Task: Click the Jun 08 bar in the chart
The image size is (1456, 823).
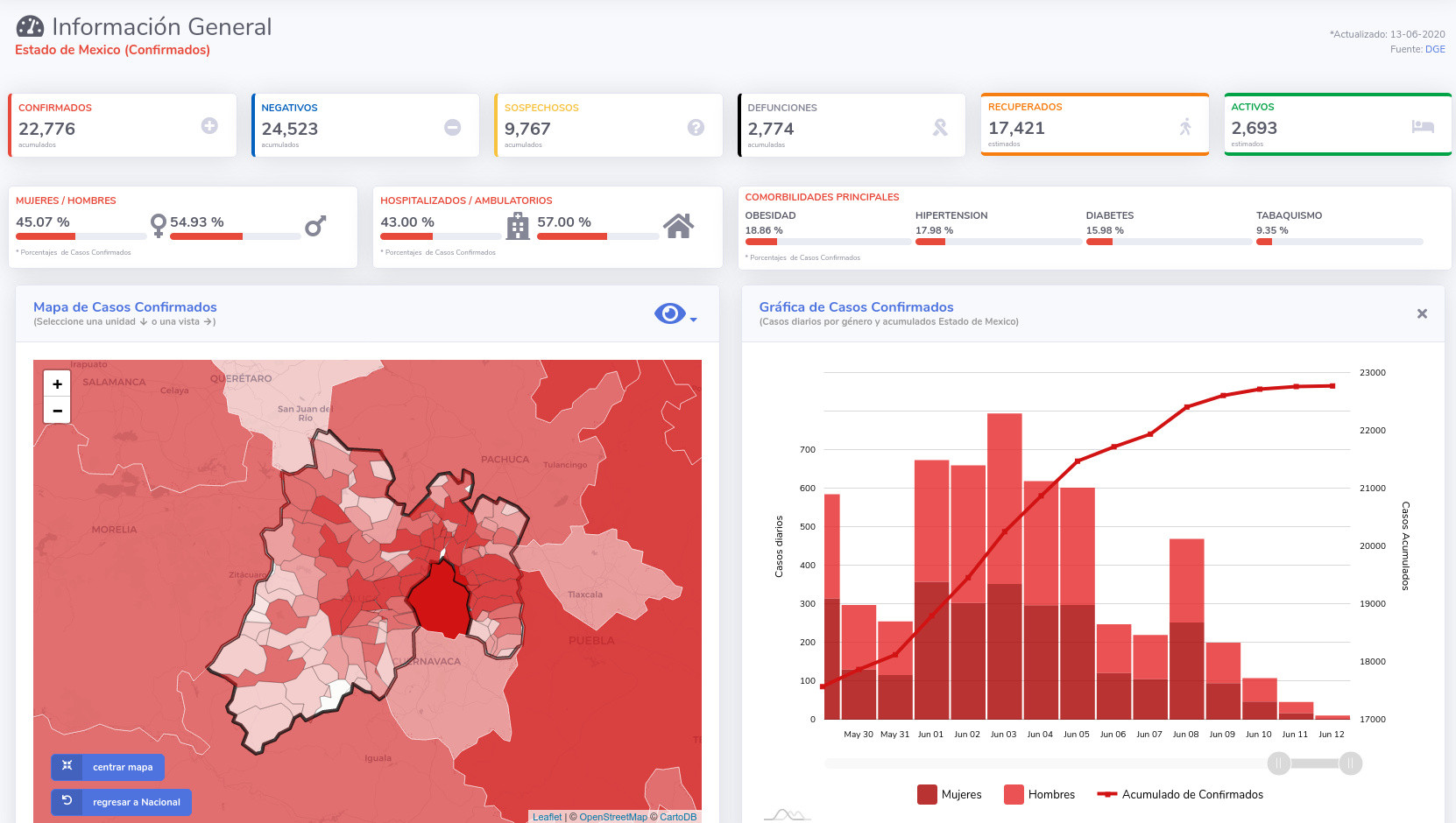Action: 1186,630
